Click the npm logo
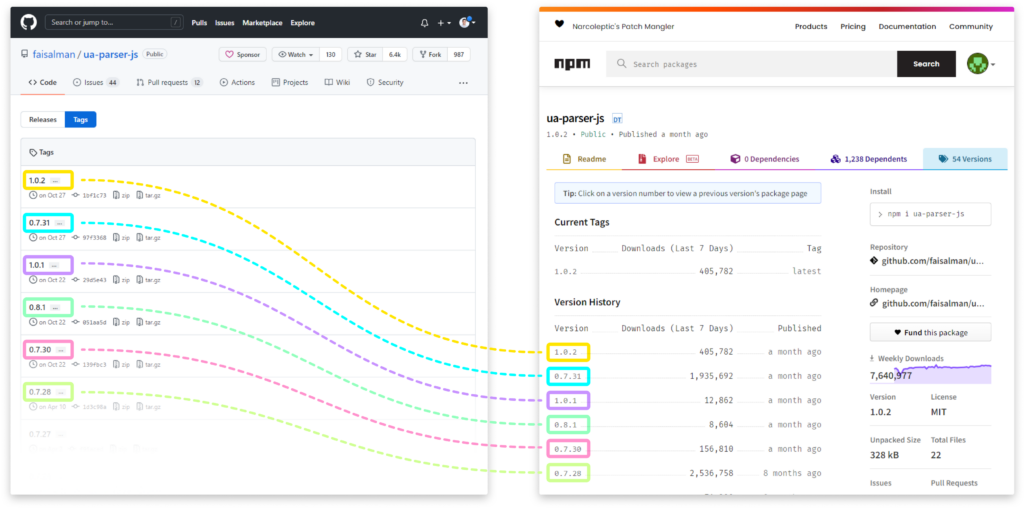Screen dimensions: 1024x508 click(x=572, y=64)
